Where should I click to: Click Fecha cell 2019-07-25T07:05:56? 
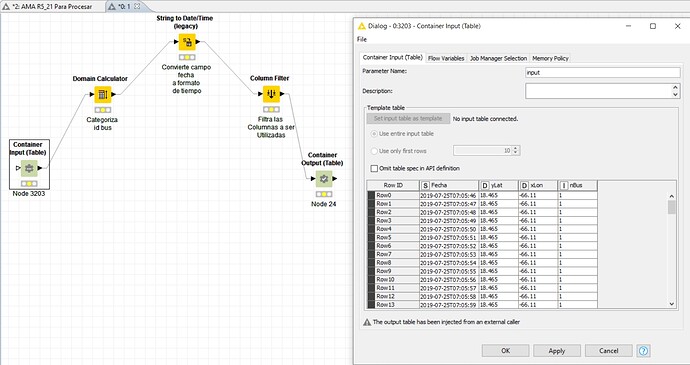click(449, 280)
